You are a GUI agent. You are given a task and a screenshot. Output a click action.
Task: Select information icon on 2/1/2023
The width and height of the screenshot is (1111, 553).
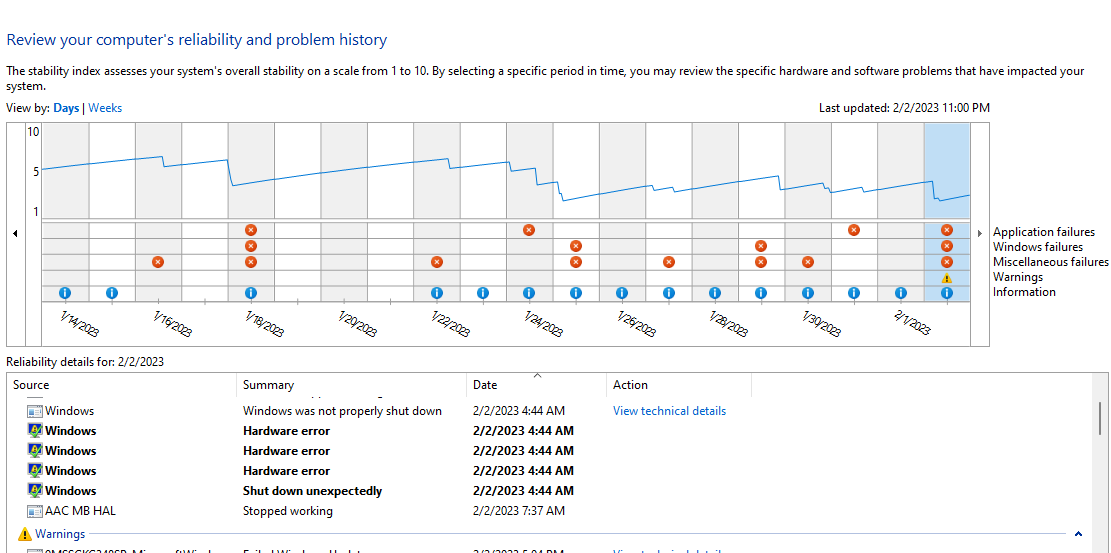point(901,293)
